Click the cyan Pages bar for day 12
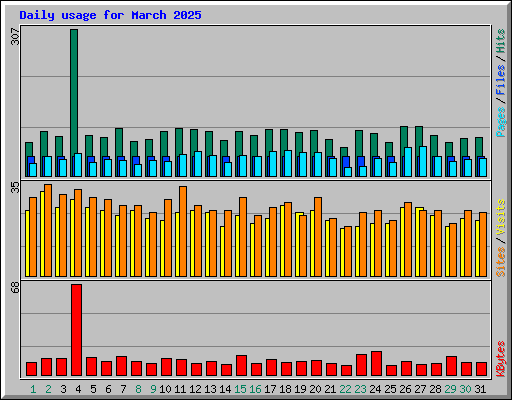 click(x=198, y=164)
